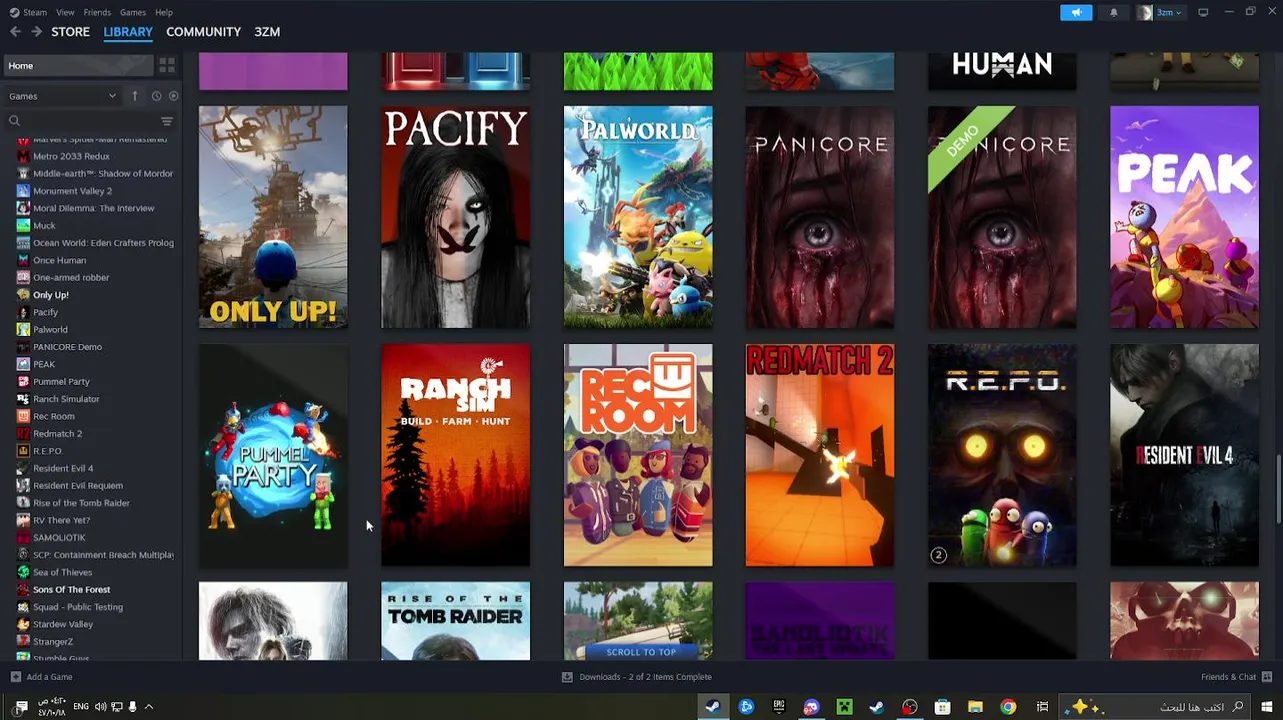Open the Panicore cover without Demo ribbon

pyautogui.click(x=820, y=217)
